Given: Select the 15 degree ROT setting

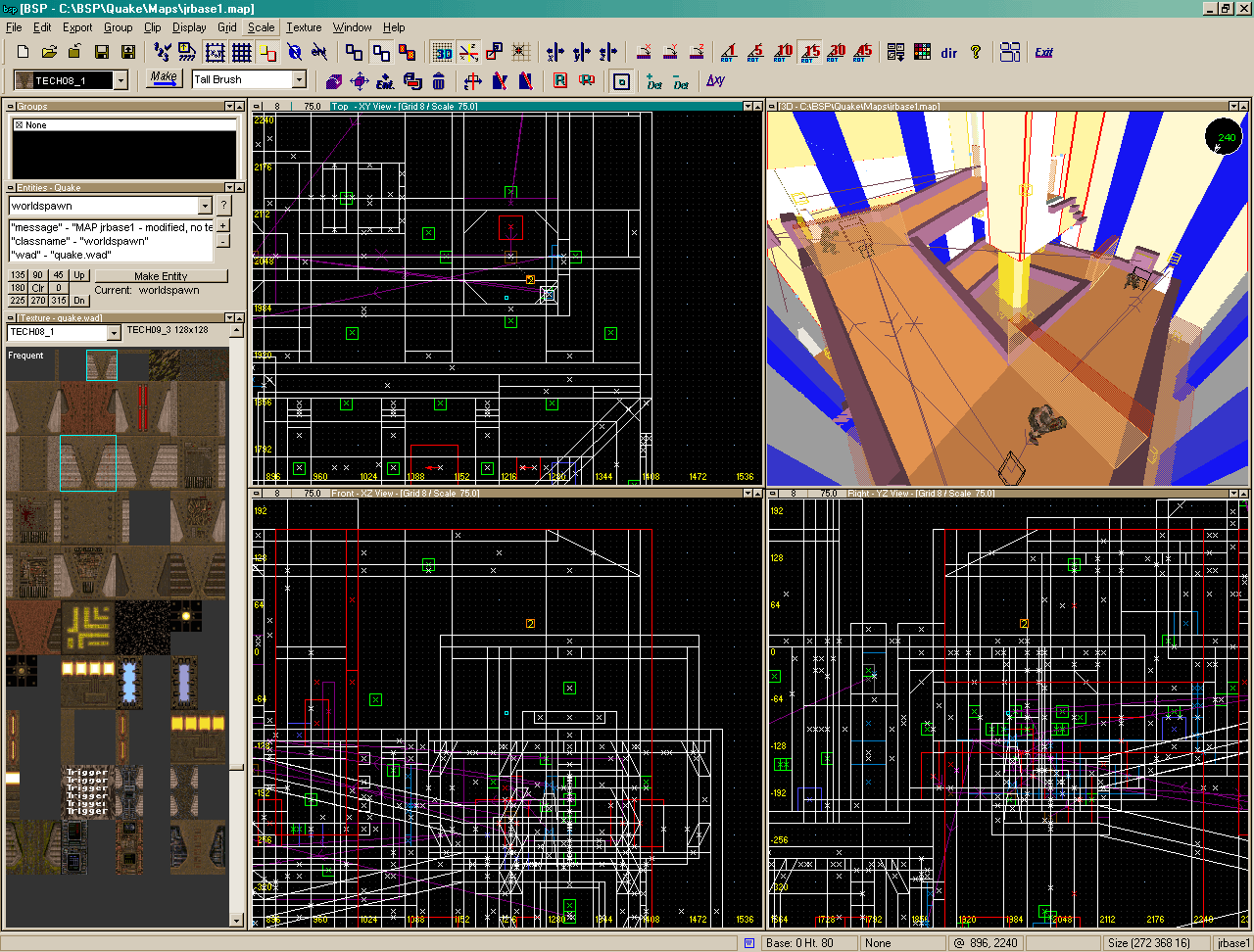Looking at the screenshot, I should [810, 52].
